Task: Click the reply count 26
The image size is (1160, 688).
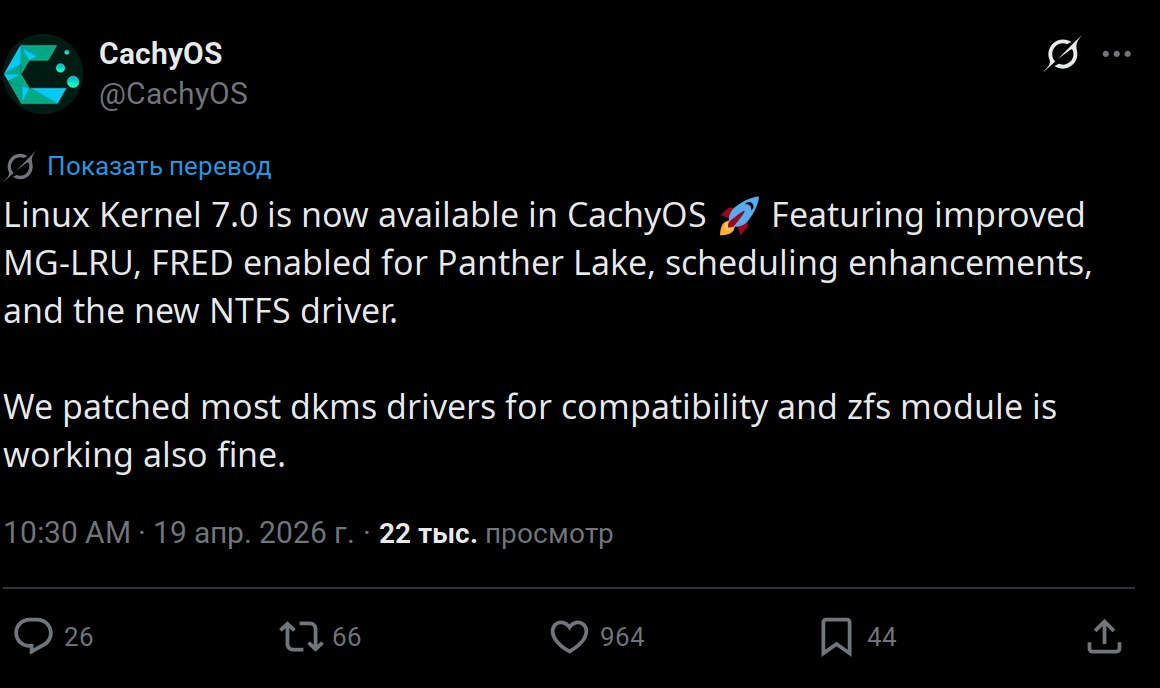Action: tap(78, 637)
